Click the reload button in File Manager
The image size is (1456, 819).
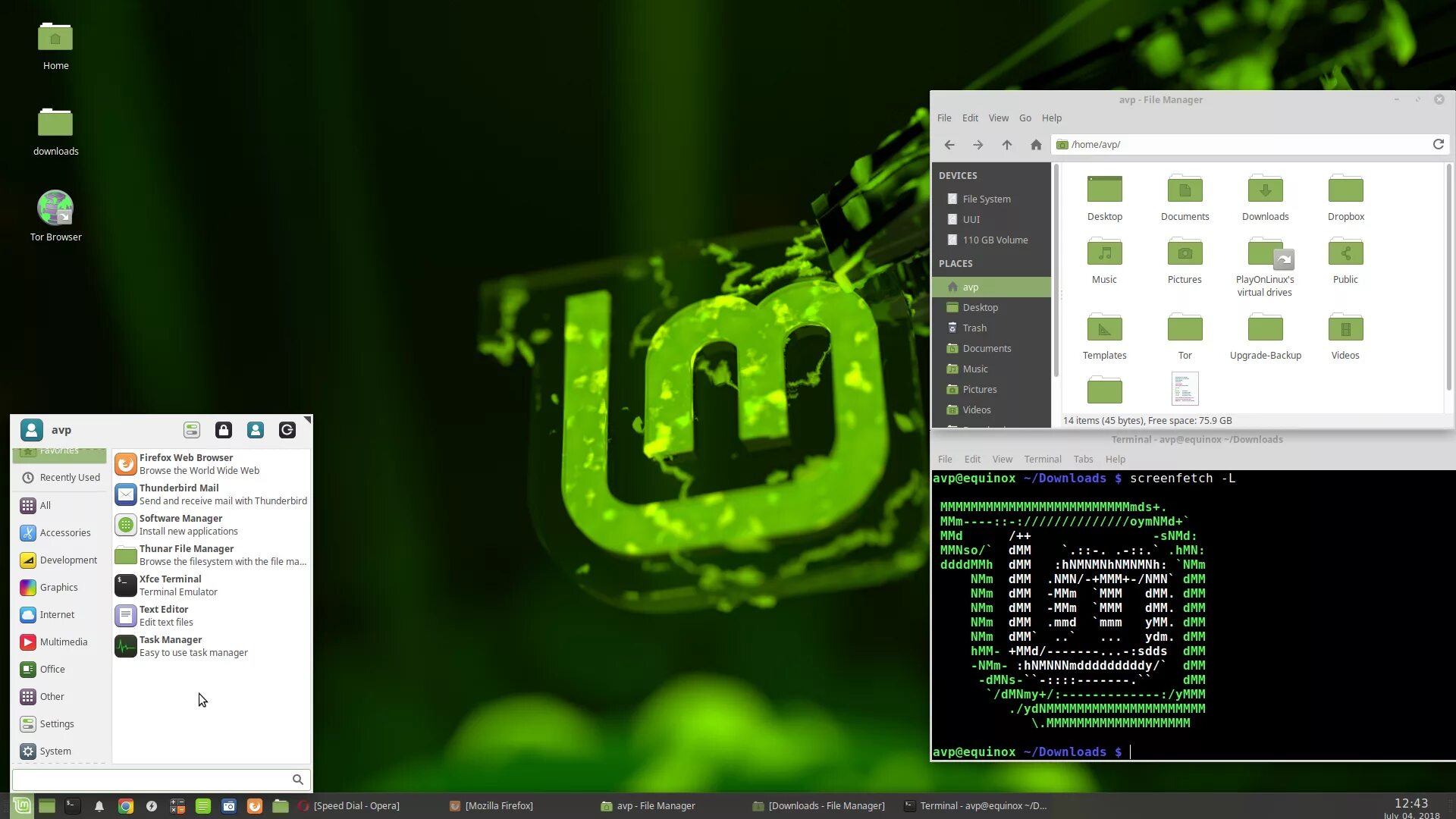click(1438, 144)
